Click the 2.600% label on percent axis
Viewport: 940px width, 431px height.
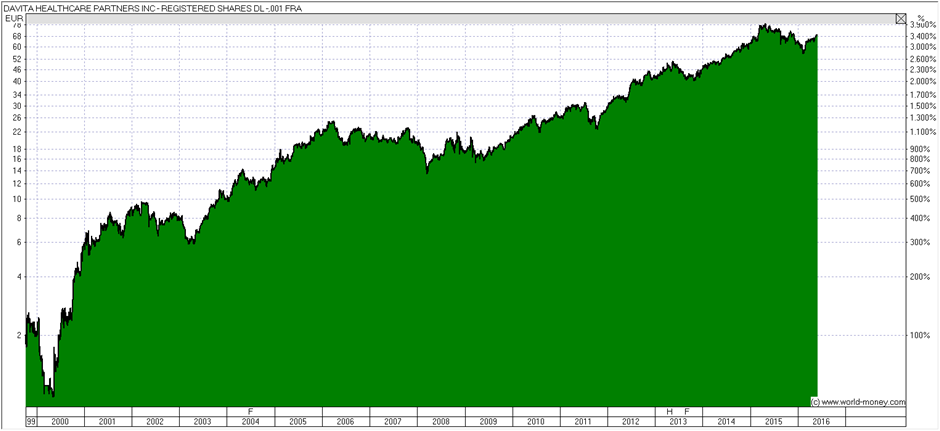pyautogui.click(x=923, y=59)
